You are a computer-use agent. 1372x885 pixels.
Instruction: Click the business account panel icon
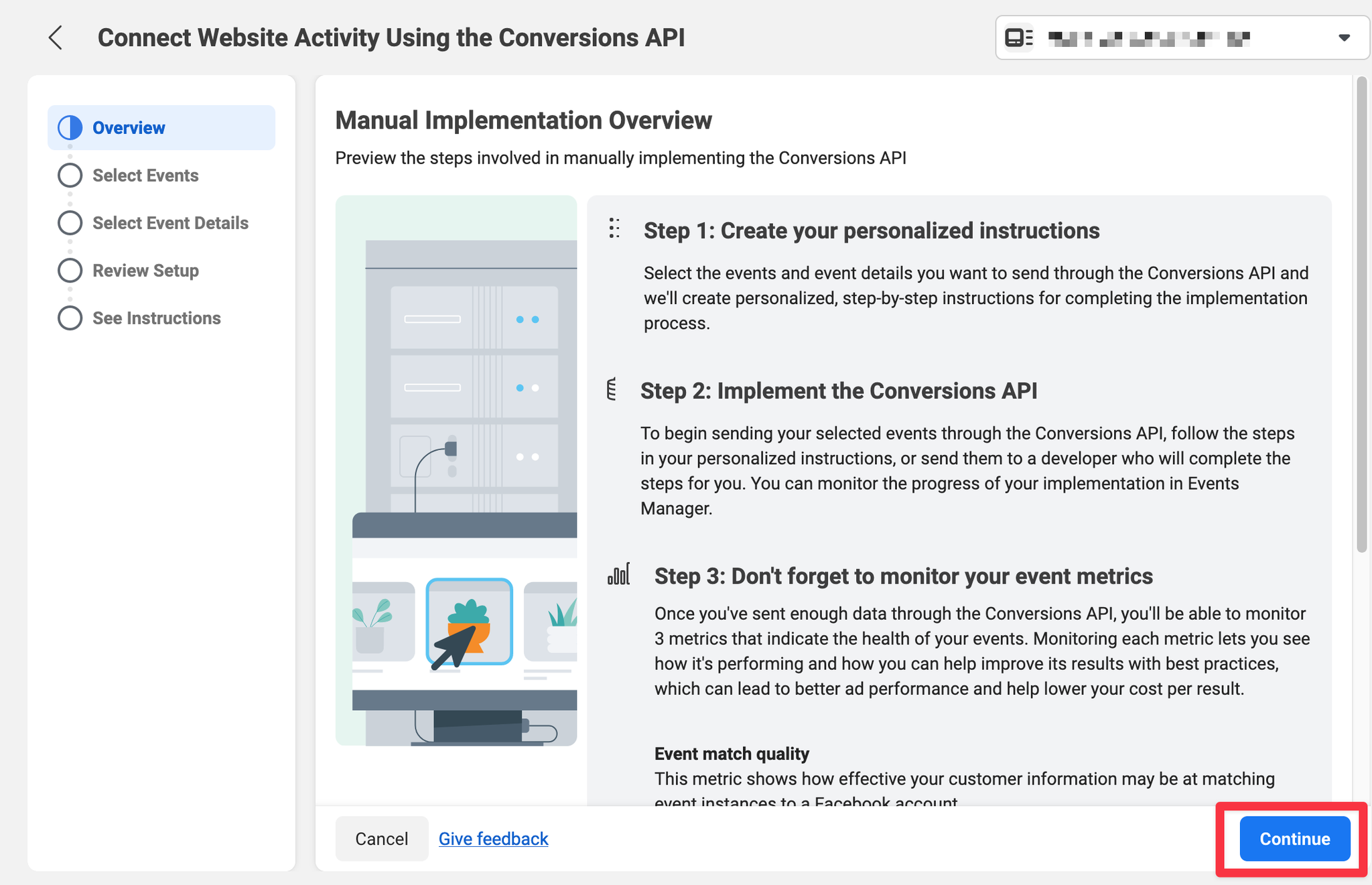tap(1018, 38)
